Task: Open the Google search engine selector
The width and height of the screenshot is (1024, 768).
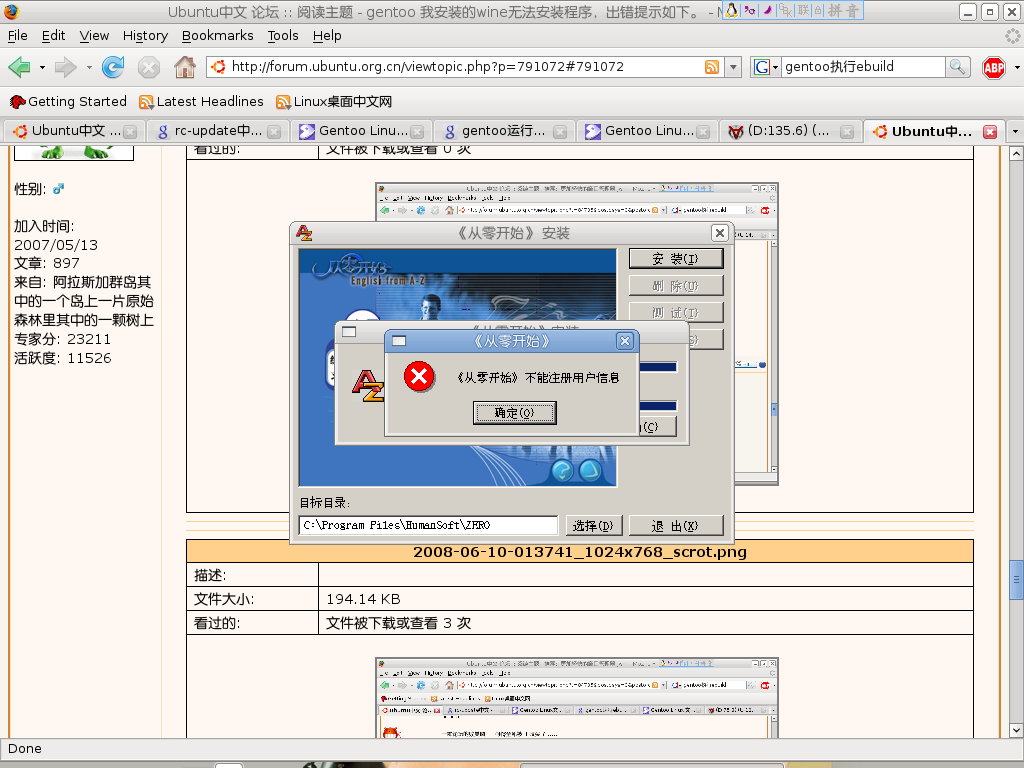Action: point(766,67)
